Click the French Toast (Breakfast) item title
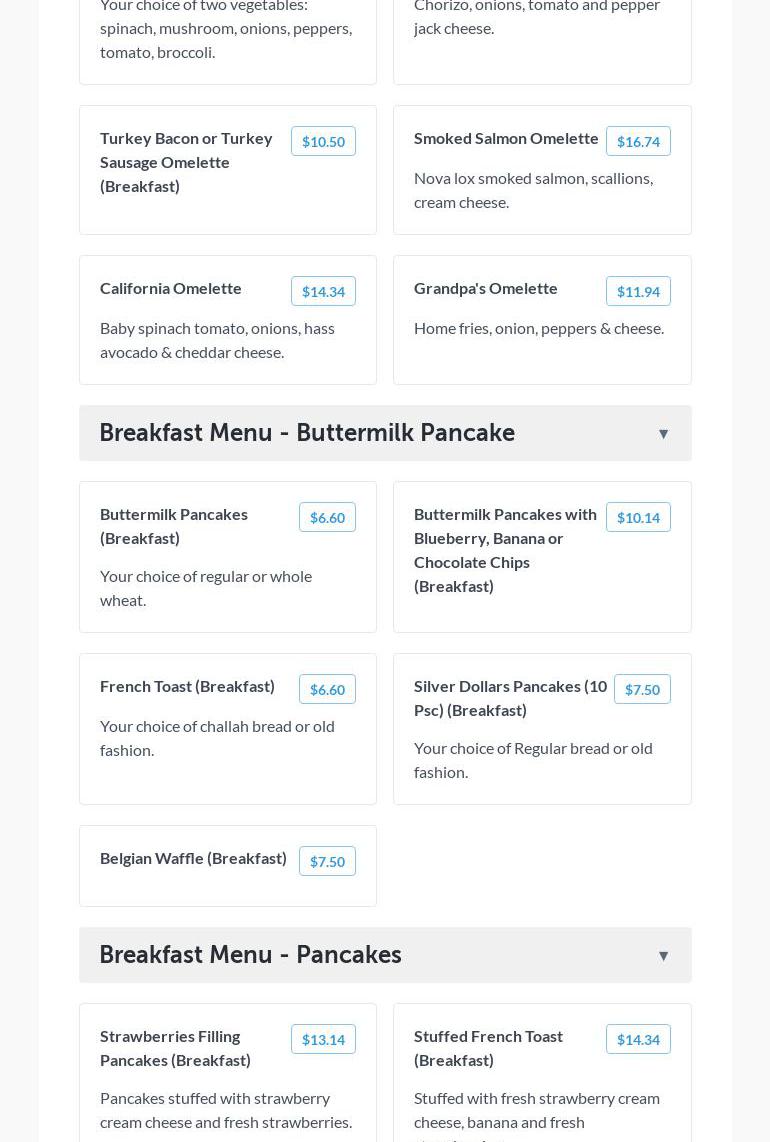Image resolution: width=770 pixels, height=1142 pixels. pyautogui.click(x=187, y=686)
